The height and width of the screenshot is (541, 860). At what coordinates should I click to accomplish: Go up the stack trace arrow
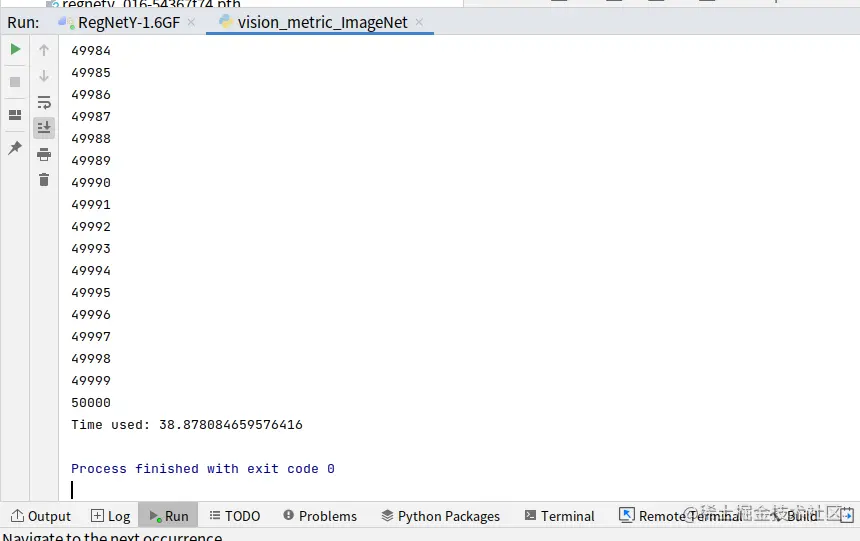(44, 50)
